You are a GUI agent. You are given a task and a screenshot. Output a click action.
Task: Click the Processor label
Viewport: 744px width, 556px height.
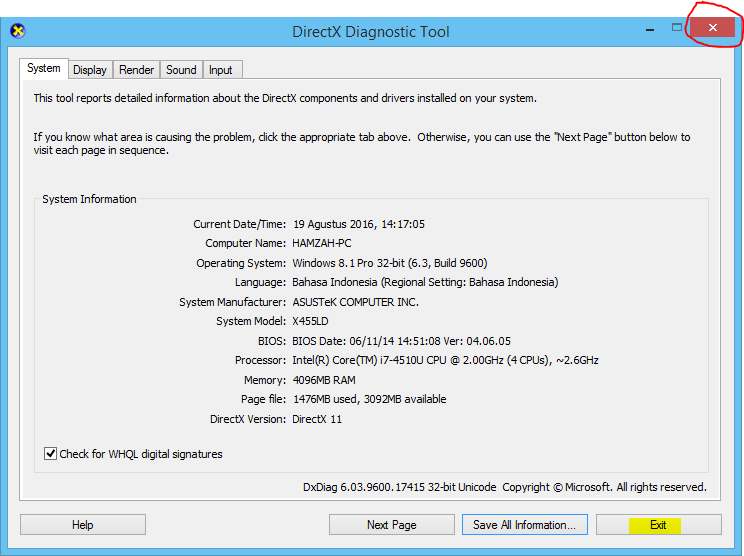[x=260, y=361]
